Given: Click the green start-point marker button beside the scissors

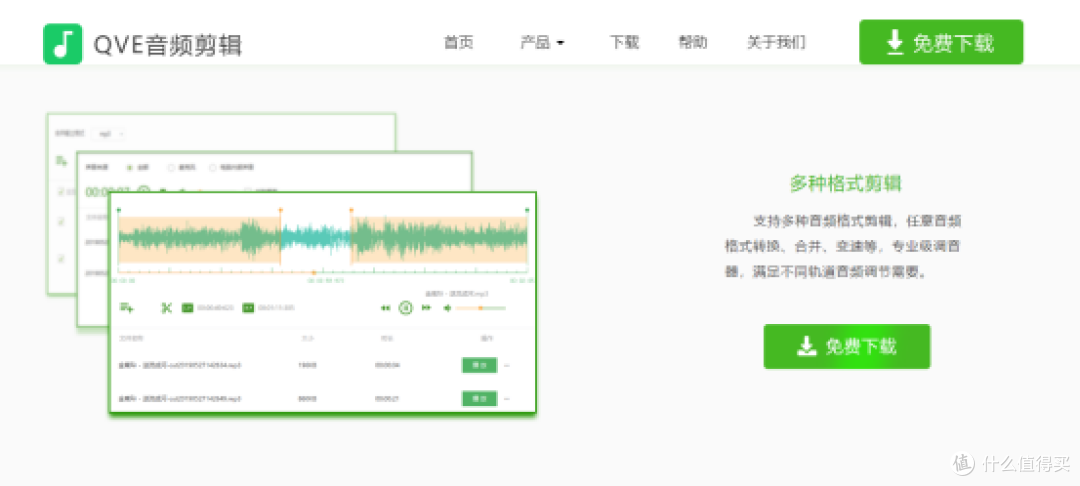Looking at the screenshot, I should (x=187, y=308).
